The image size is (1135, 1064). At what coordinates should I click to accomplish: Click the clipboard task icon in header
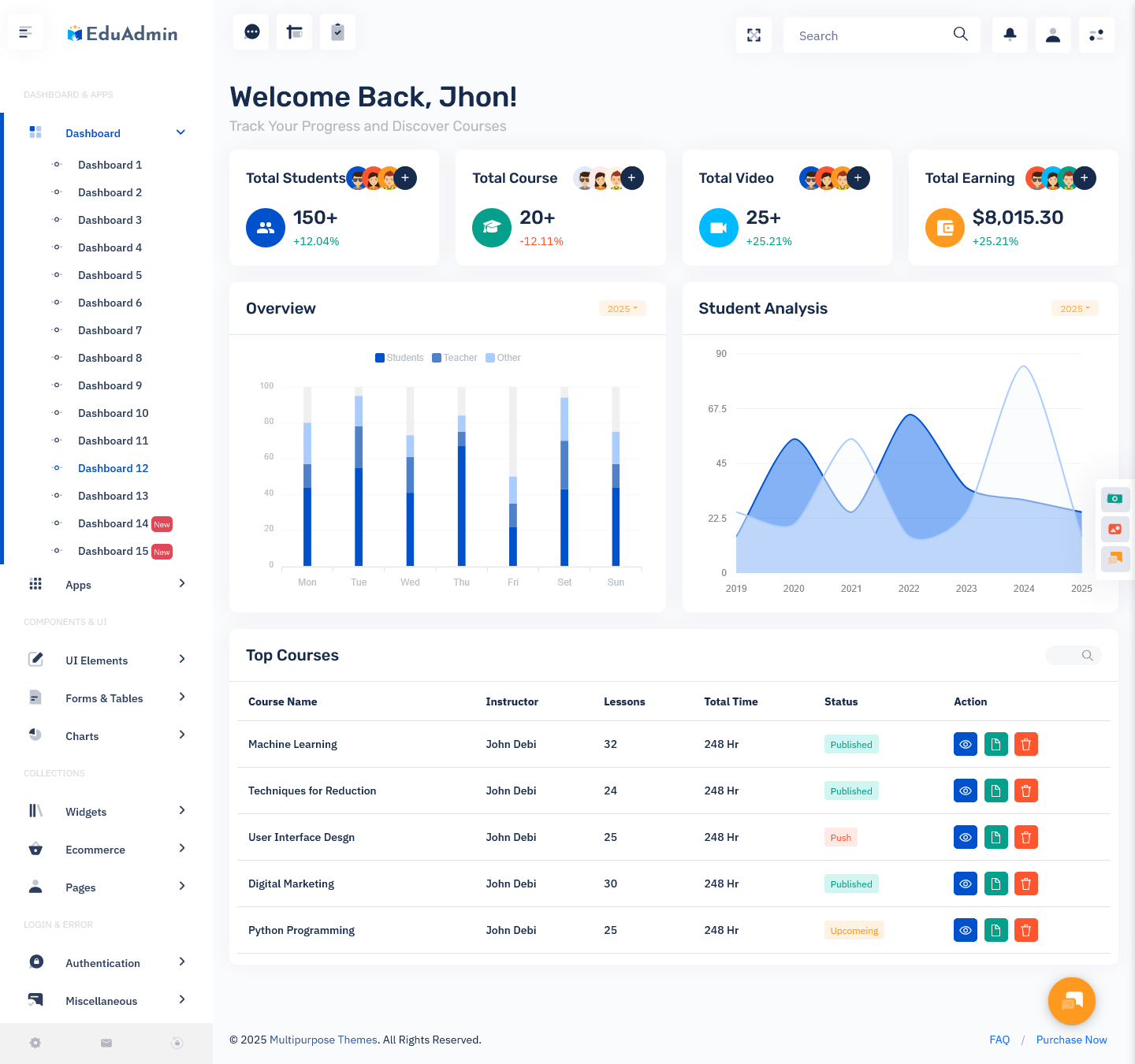click(337, 32)
